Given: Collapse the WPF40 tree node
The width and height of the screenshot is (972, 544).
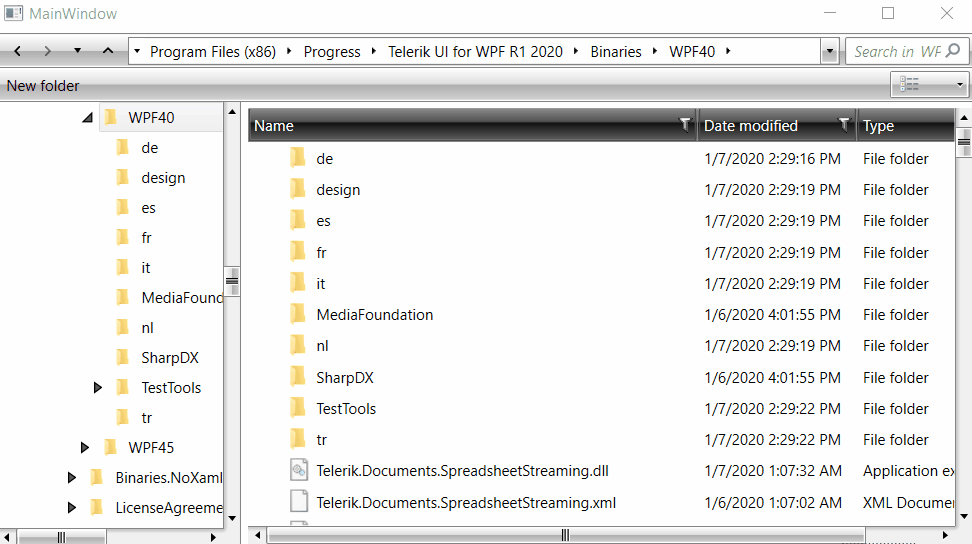Looking at the screenshot, I should click(x=87, y=117).
